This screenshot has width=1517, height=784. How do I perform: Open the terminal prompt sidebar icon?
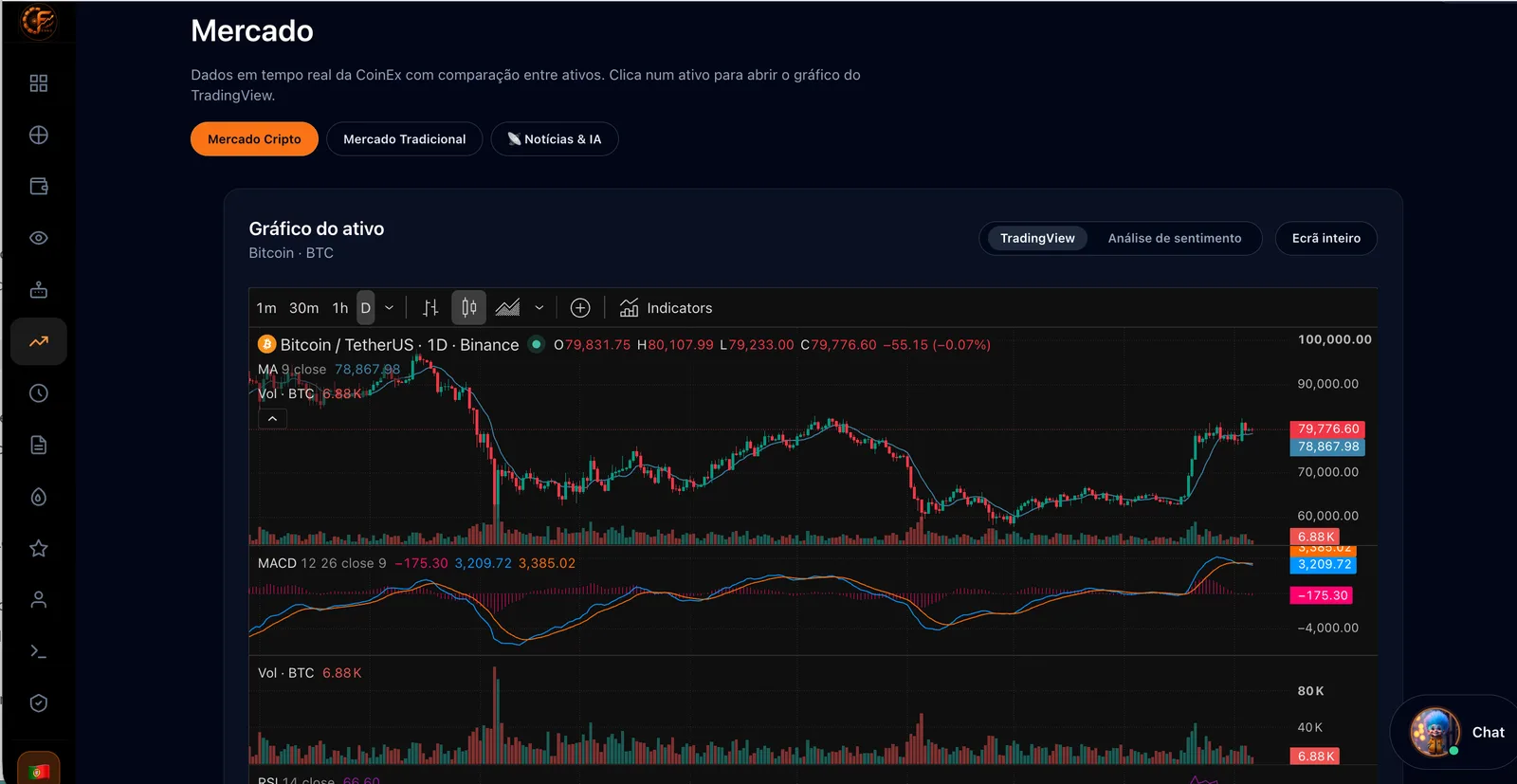pos(39,651)
